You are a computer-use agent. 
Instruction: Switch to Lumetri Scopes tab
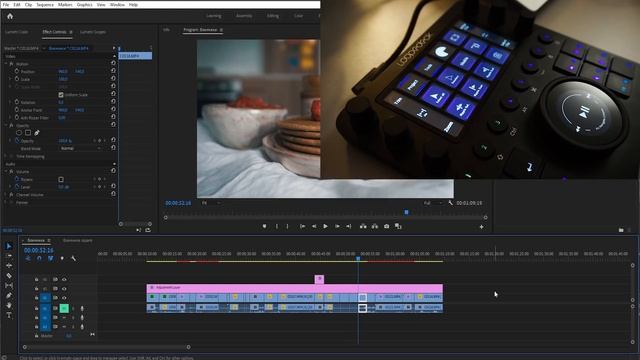click(93, 32)
